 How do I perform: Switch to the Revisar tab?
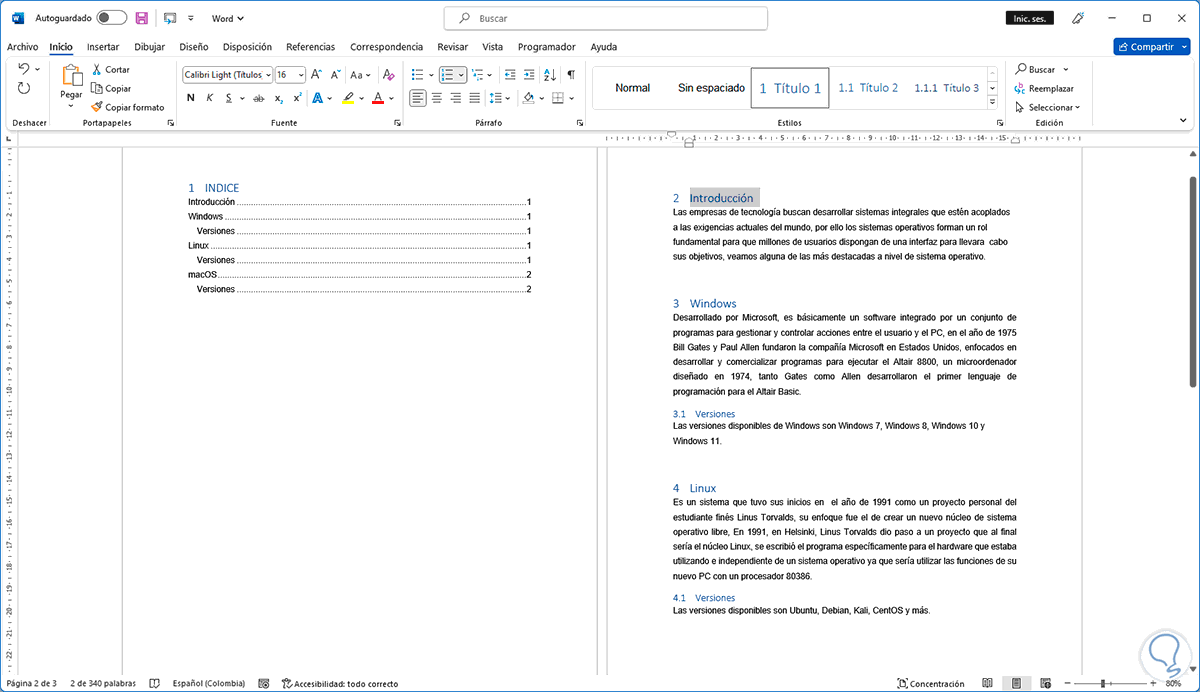click(x=453, y=46)
